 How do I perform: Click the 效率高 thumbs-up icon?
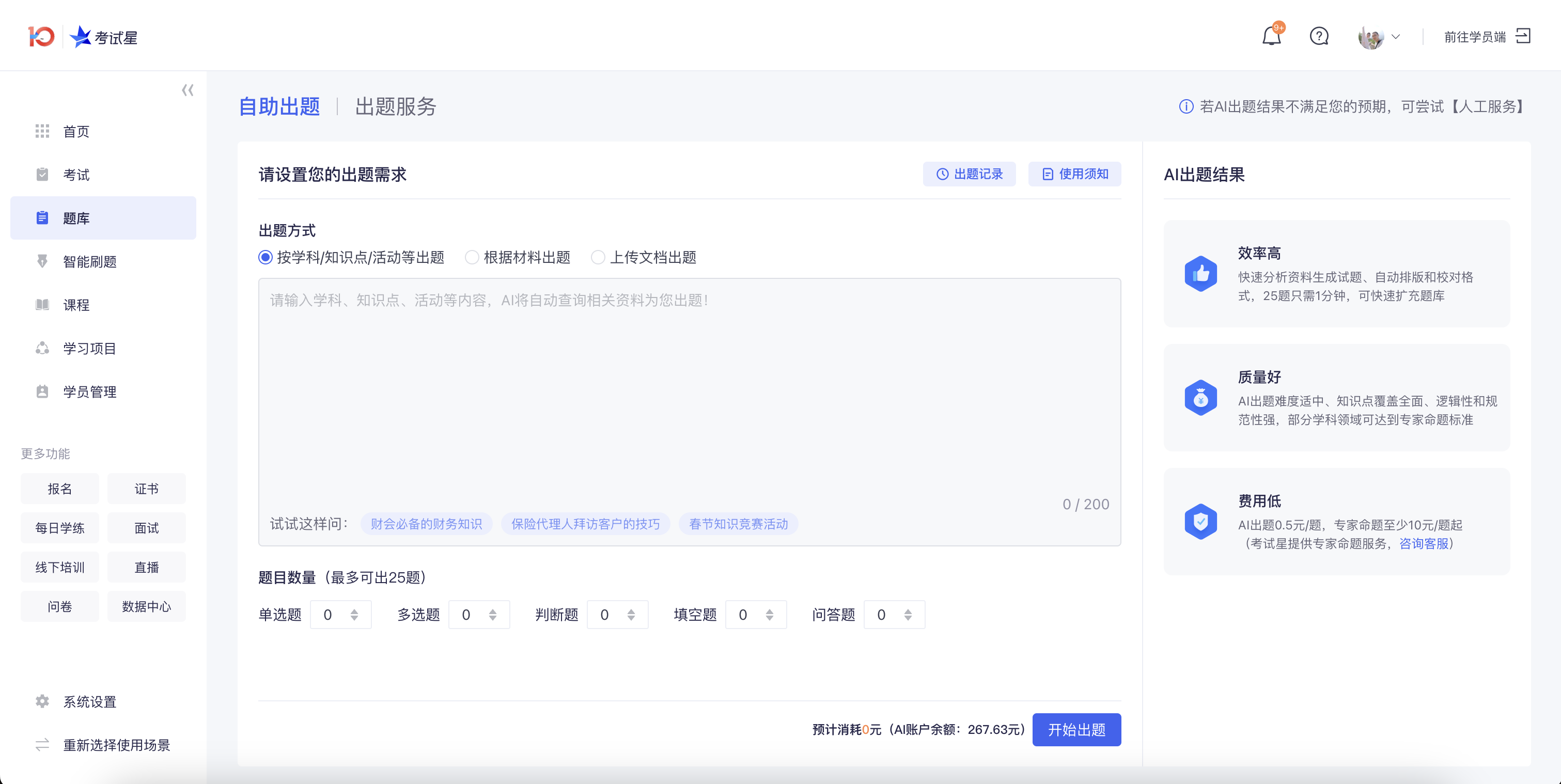(x=1200, y=274)
